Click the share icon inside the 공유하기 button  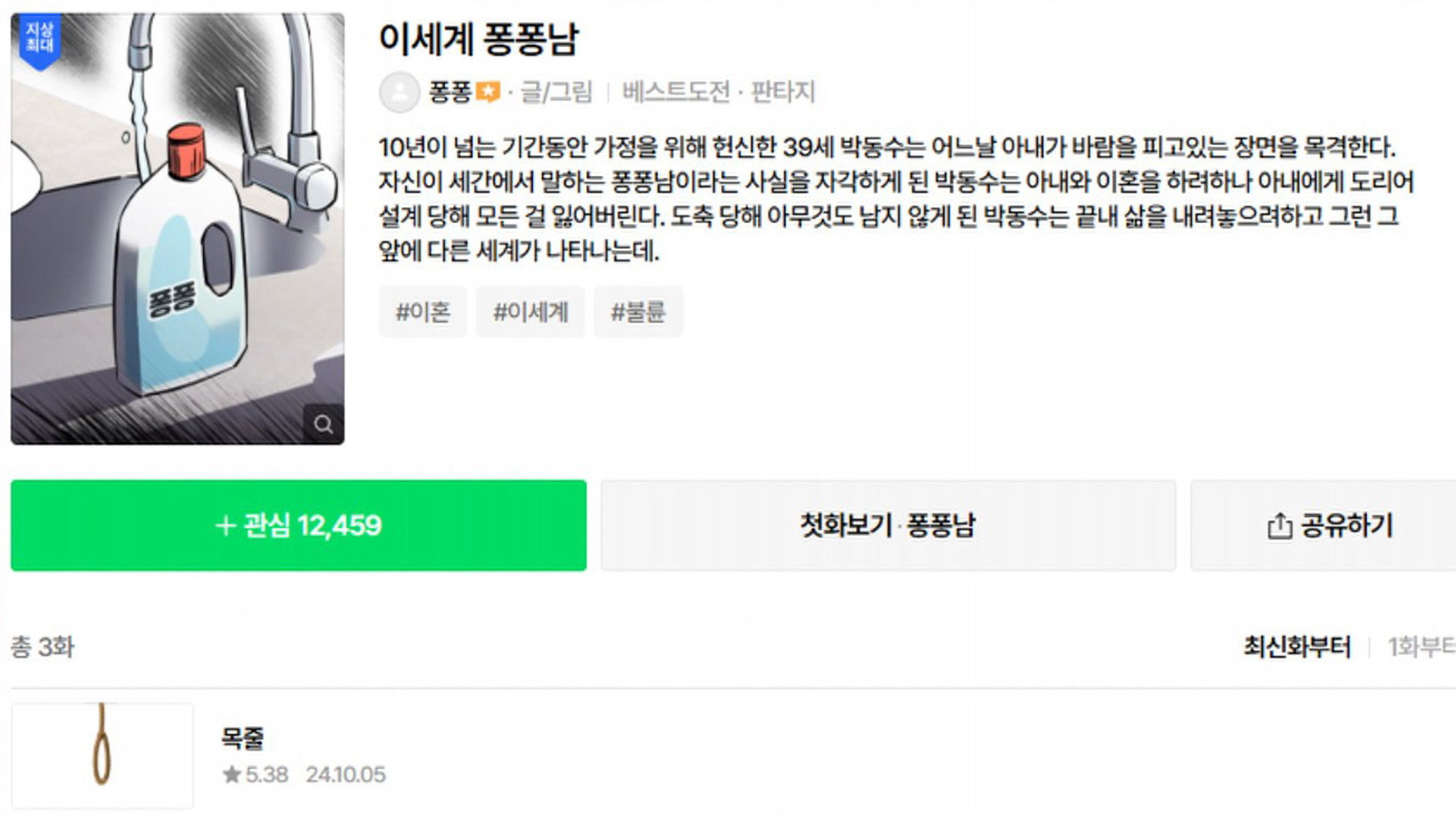(x=1280, y=525)
